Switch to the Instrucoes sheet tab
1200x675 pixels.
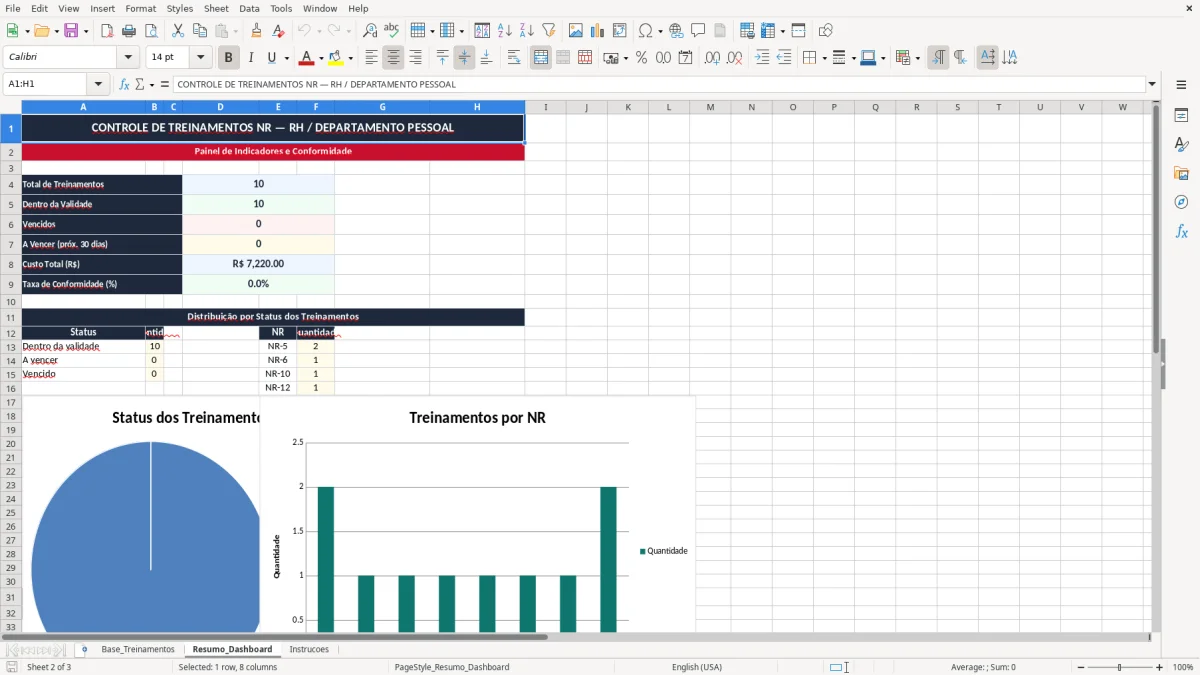(x=309, y=649)
